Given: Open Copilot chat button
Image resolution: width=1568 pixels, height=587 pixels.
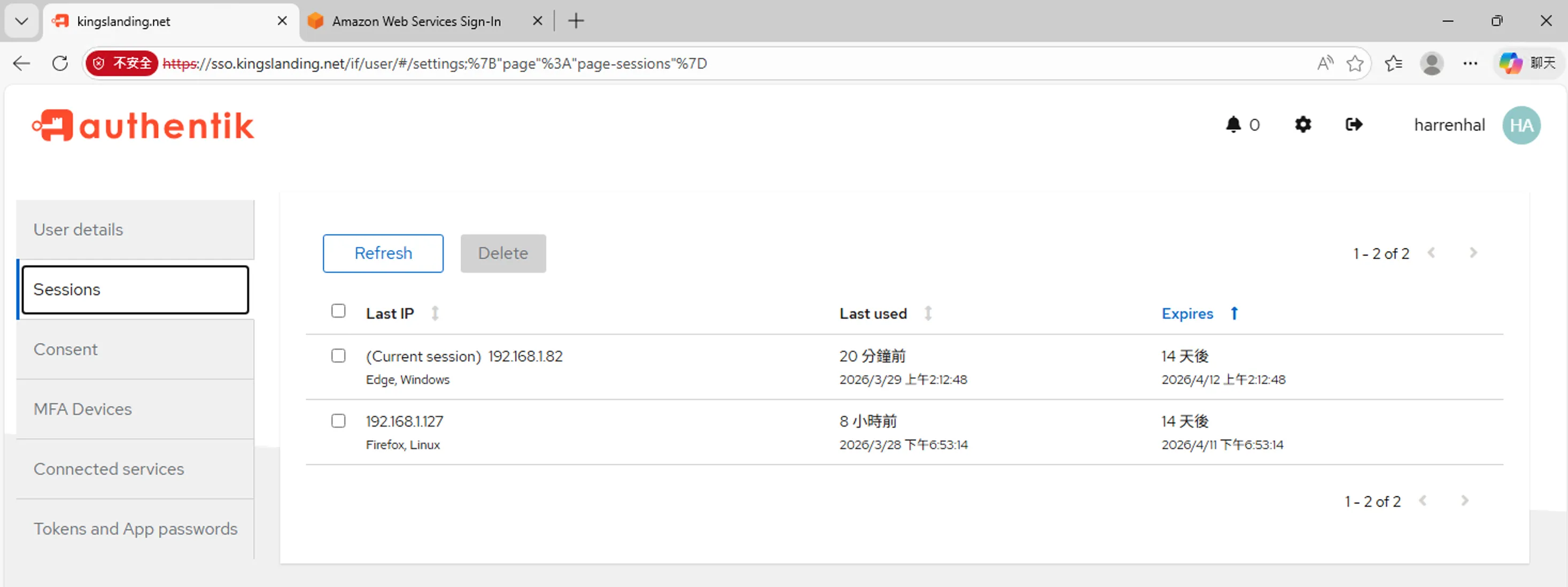Looking at the screenshot, I should (1528, 63).
